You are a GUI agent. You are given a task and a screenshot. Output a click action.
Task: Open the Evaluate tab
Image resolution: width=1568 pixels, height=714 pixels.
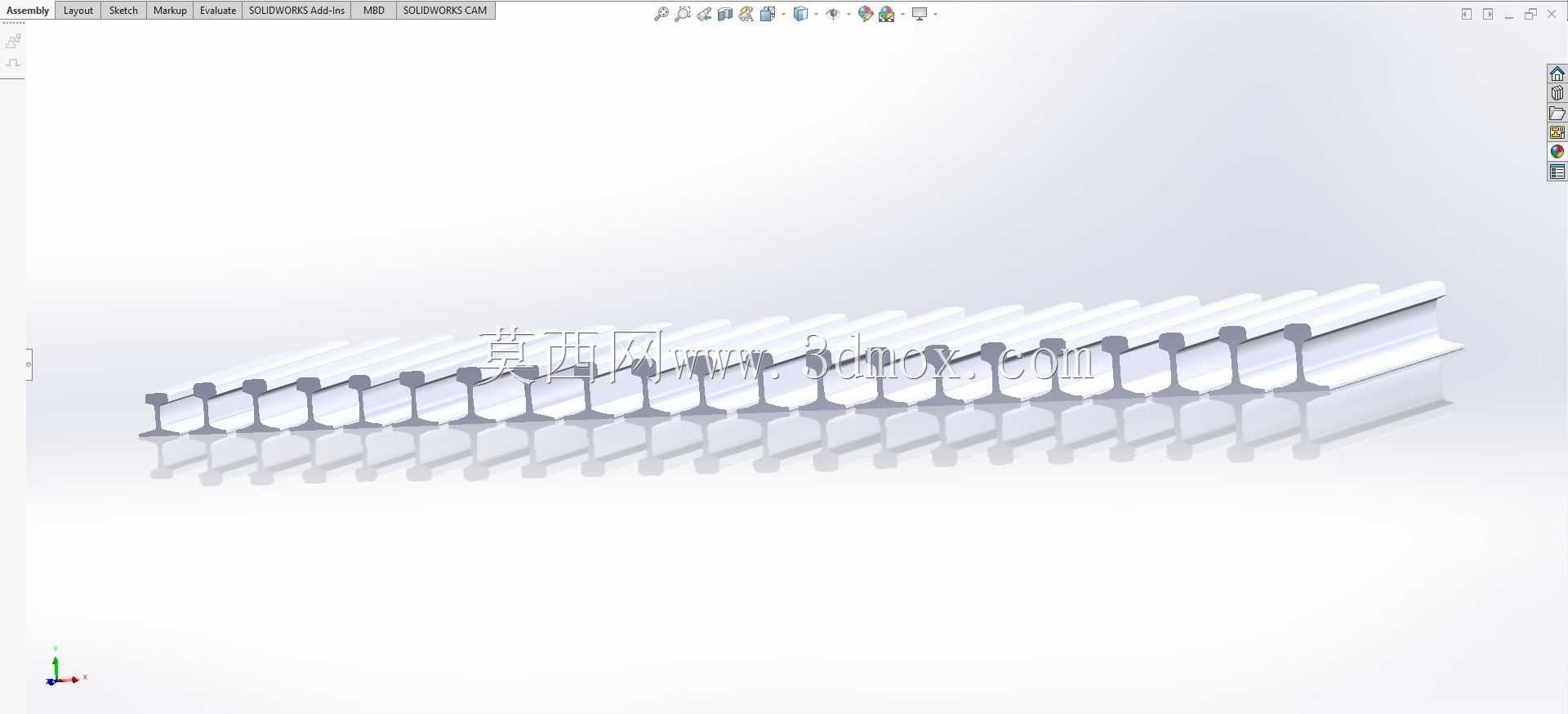coord(218,11)
